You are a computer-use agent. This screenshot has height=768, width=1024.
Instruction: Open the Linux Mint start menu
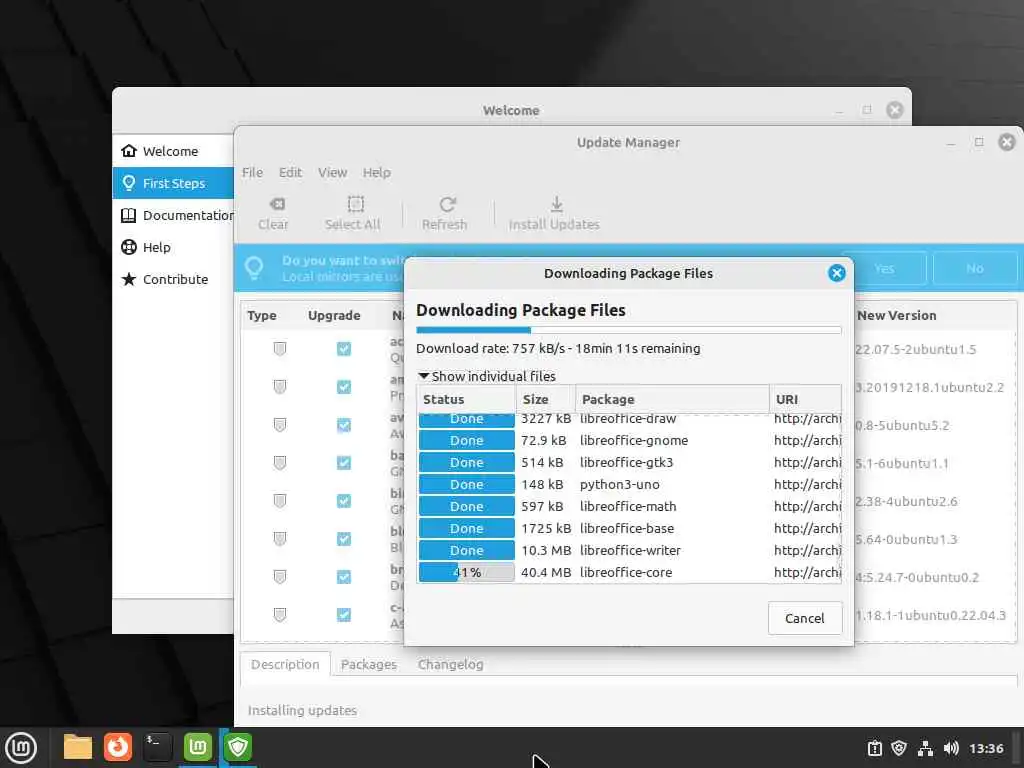point(22,747)
